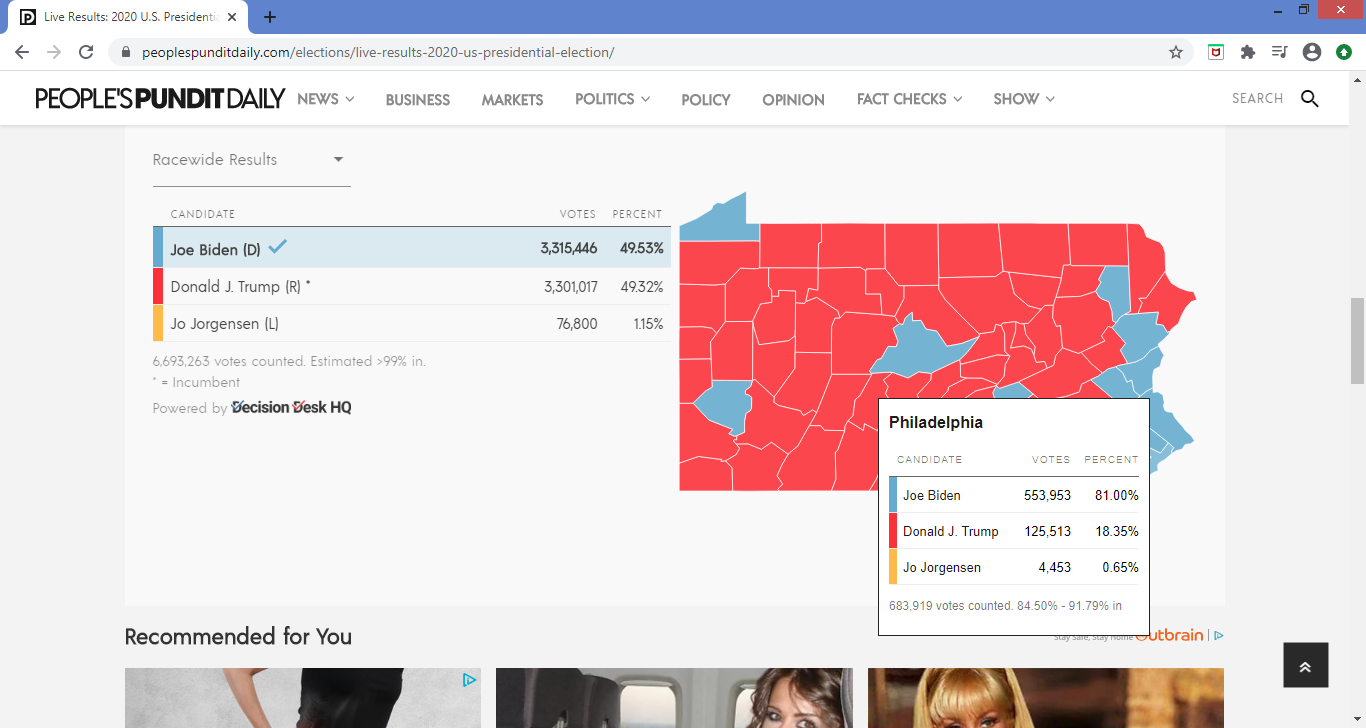Select the Live Results browser tab

[x=130, y=17]
